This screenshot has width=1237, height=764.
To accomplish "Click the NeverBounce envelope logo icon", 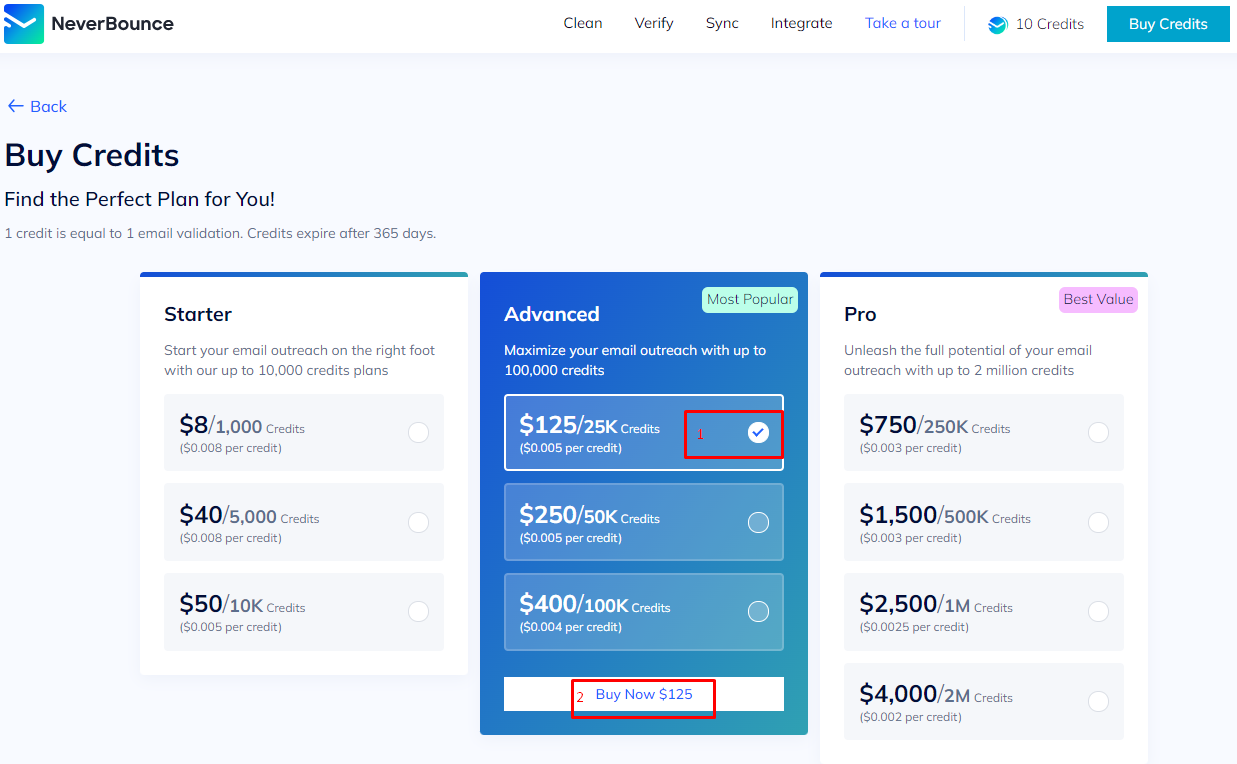I will tap(24, 24).
